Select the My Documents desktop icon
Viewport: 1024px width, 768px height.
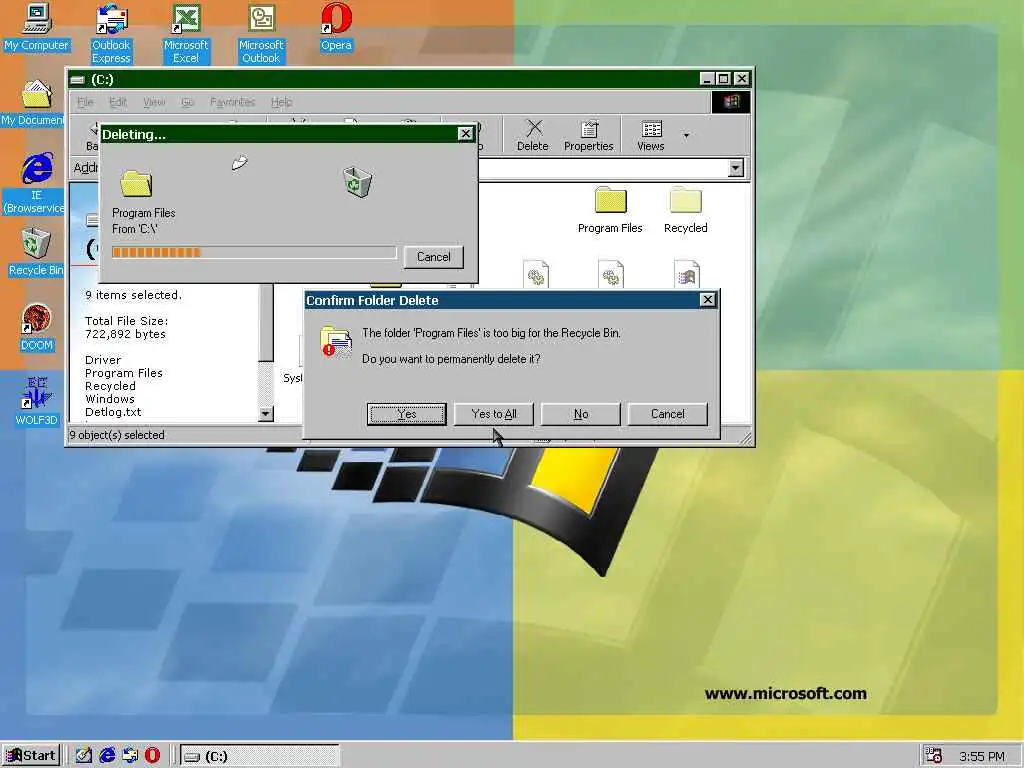pyautogui.click(x=33, y=103)
